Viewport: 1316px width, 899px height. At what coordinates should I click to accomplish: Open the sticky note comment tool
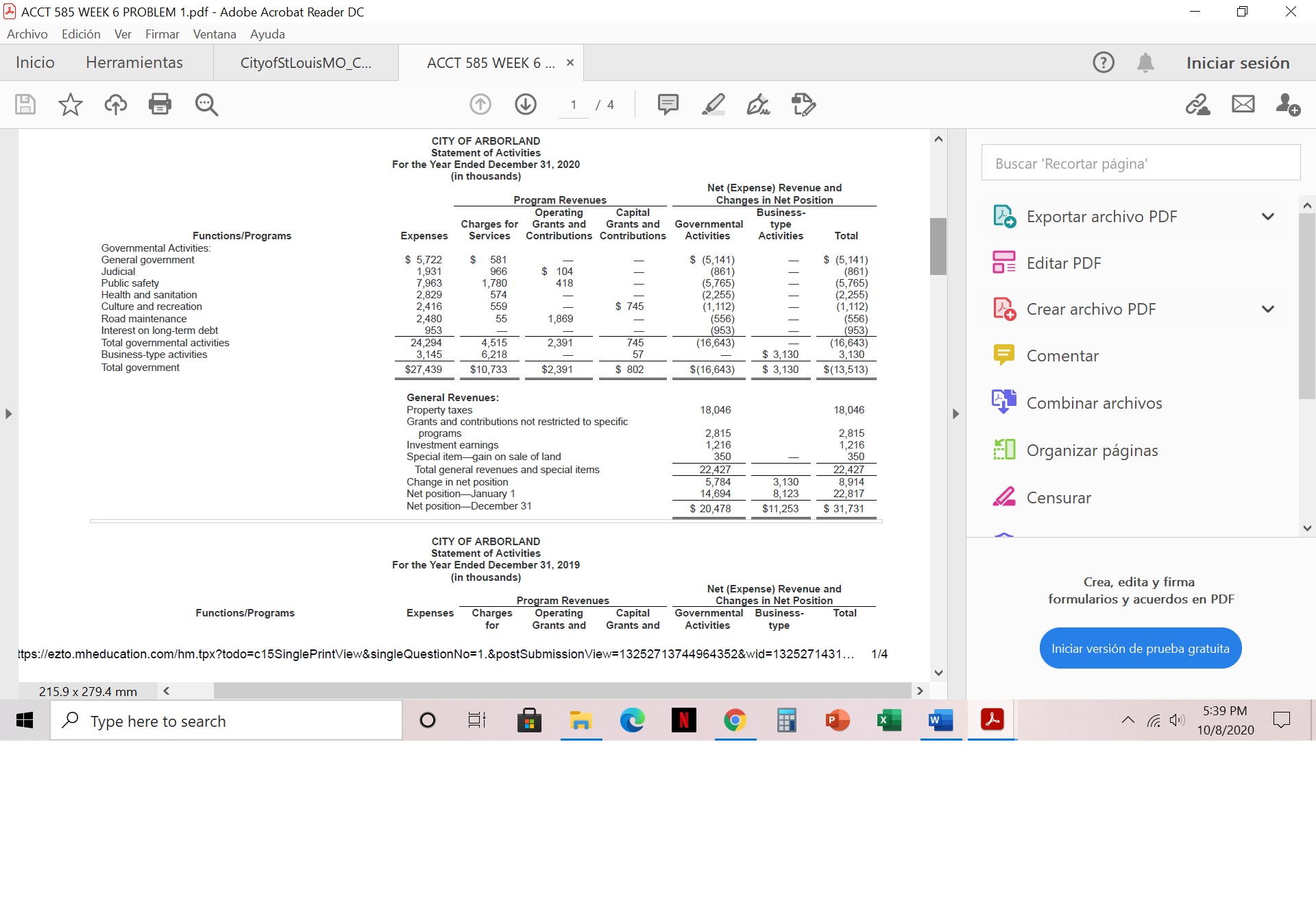(668, 104)
